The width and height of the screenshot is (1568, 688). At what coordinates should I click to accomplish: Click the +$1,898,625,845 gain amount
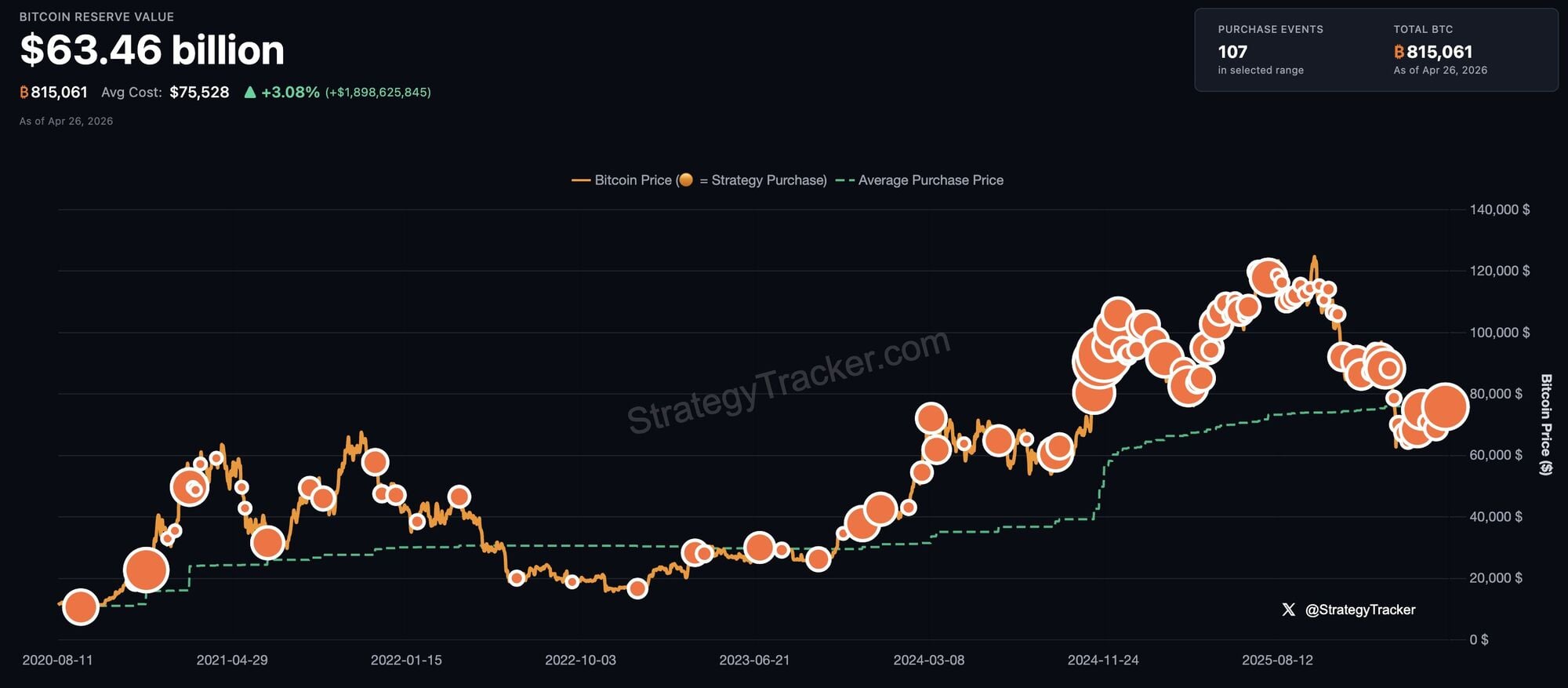(x=378, y=93)
